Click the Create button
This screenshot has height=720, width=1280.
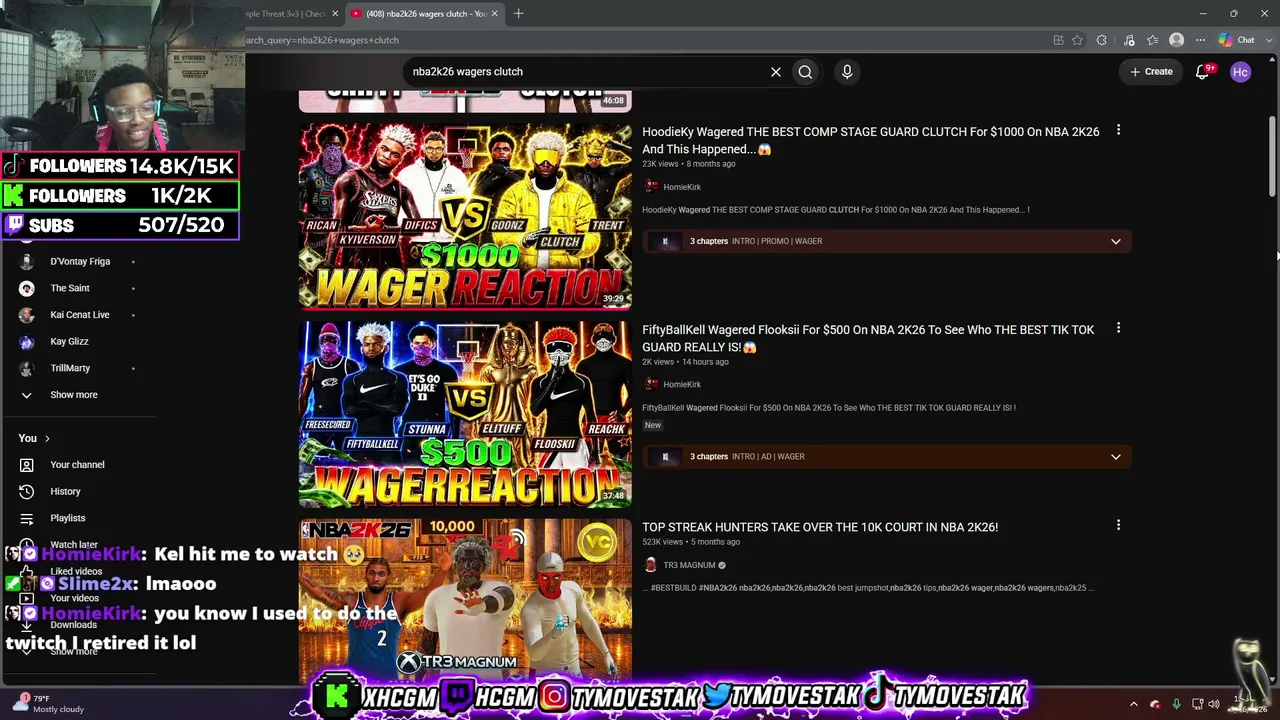point(1151,72)
